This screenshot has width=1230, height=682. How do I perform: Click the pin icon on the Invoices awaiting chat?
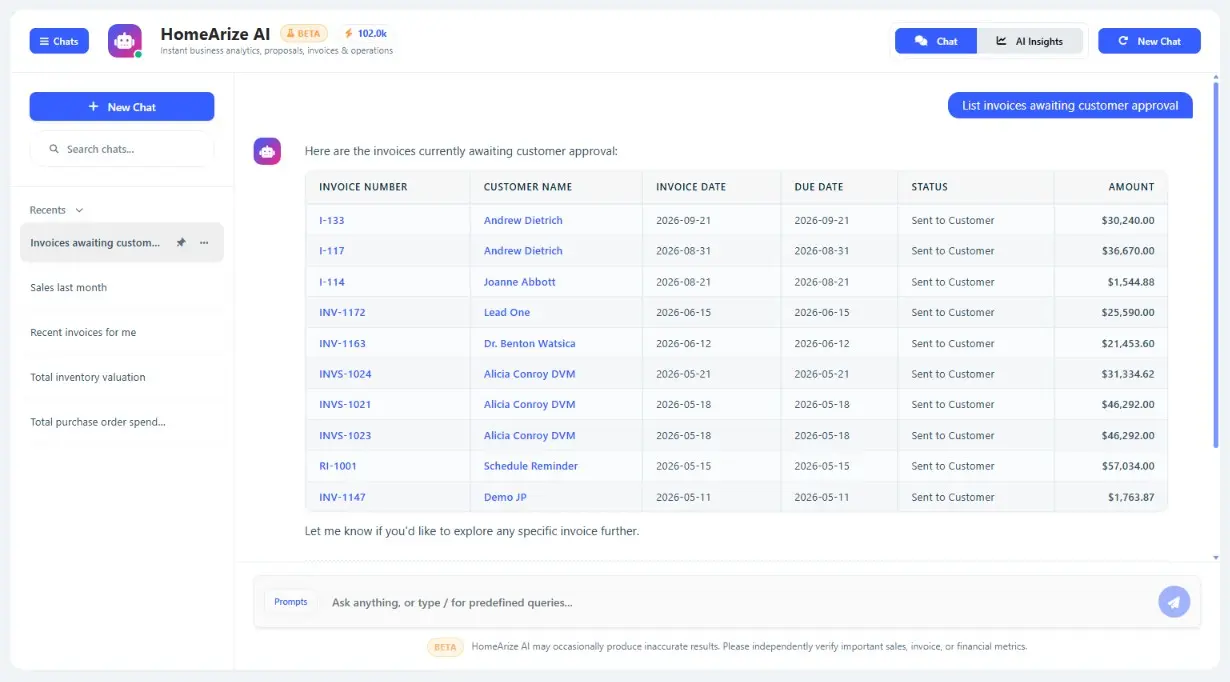[x=181, y=243]
